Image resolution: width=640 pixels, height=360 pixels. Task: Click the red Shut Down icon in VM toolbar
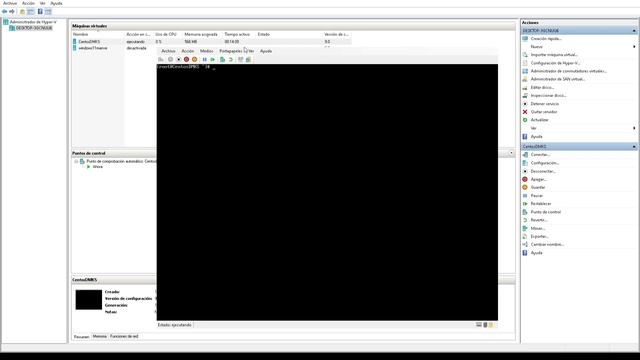(187, 60)
